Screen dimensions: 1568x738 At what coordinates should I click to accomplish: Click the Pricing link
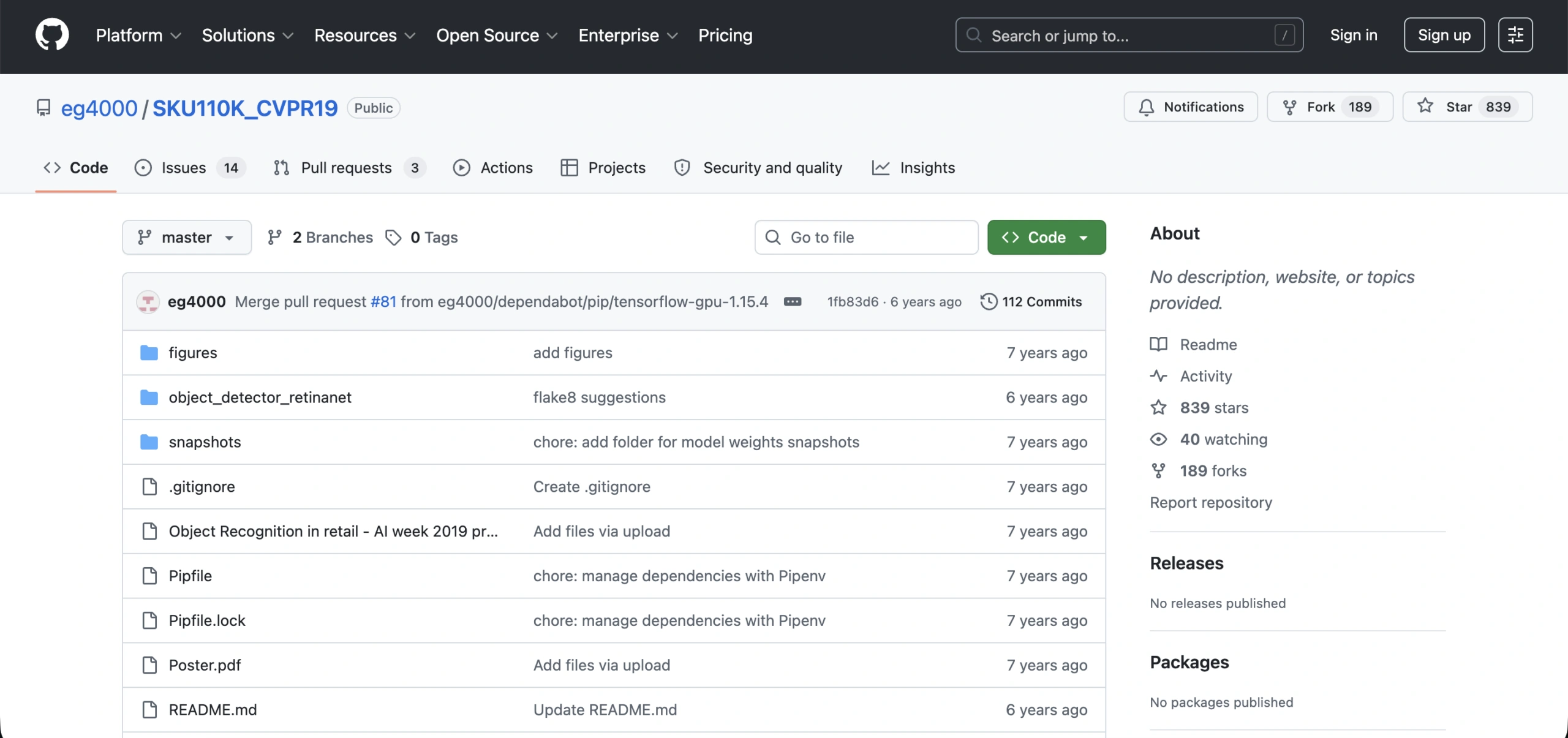pyautogui.click(x=725, y=36)
